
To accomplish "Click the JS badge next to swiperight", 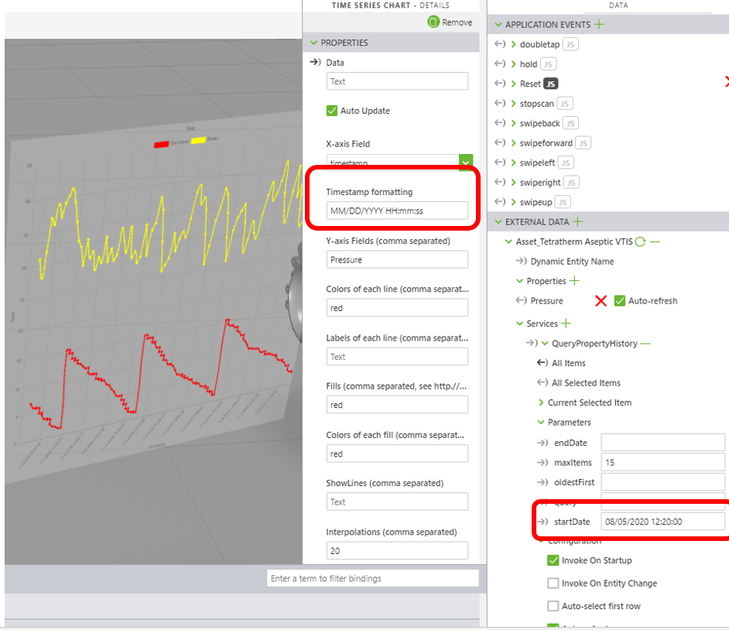I will point(571,182).
